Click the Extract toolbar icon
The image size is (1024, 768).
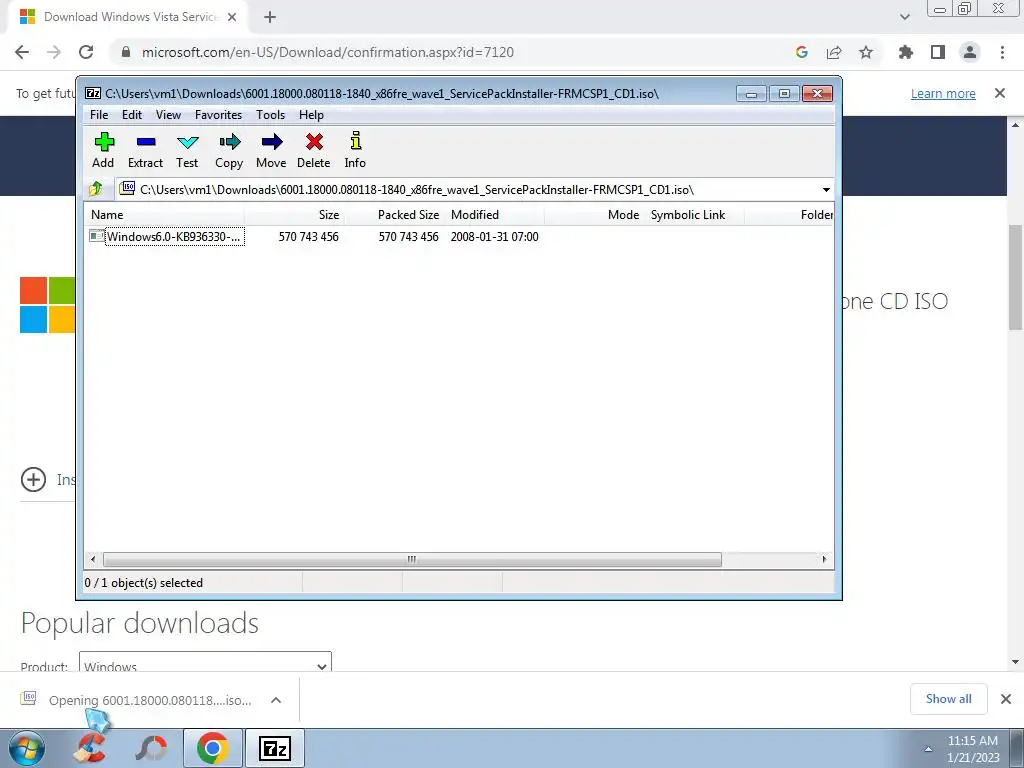tap(146, 142)
